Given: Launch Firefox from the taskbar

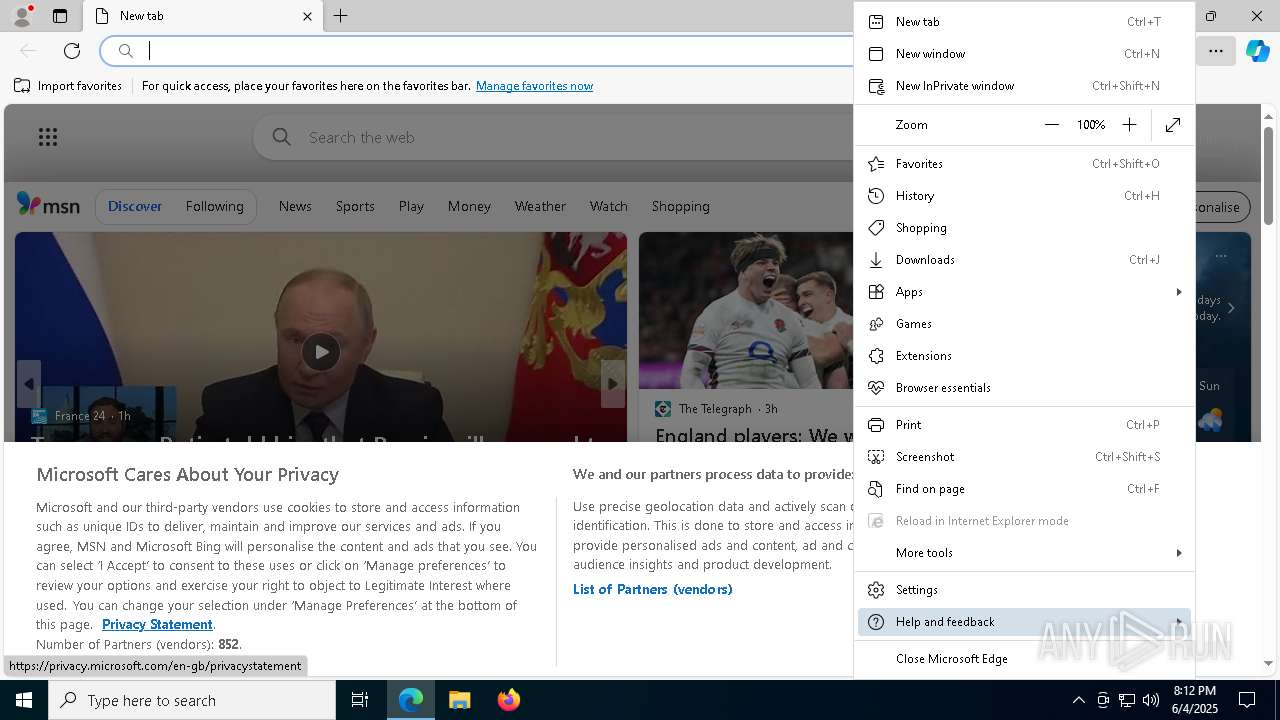Looking at the screenshot, I should pyautogui.click(x=509, y=700).
